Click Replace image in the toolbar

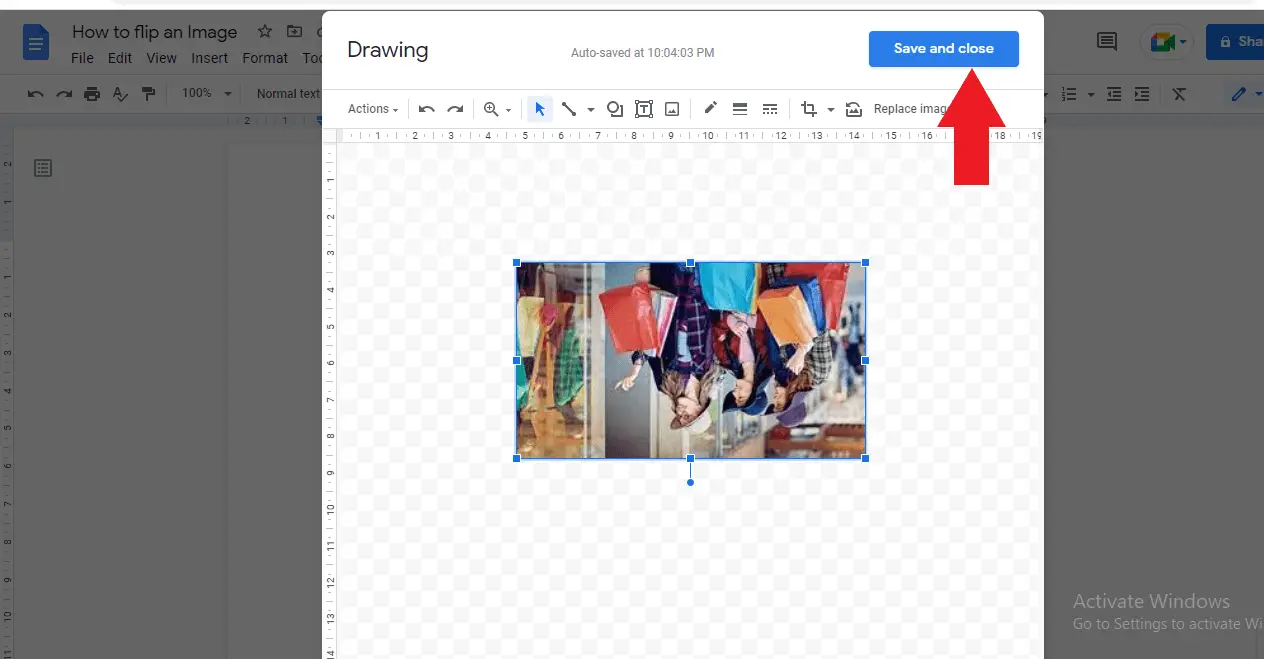(x=910, y=108)
